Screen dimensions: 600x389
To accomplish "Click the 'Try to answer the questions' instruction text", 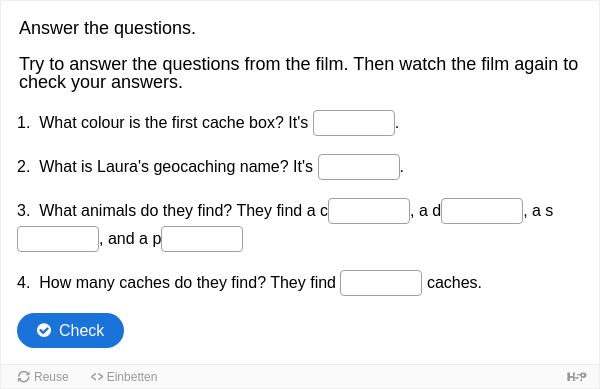I will click(x=298, y=73).
